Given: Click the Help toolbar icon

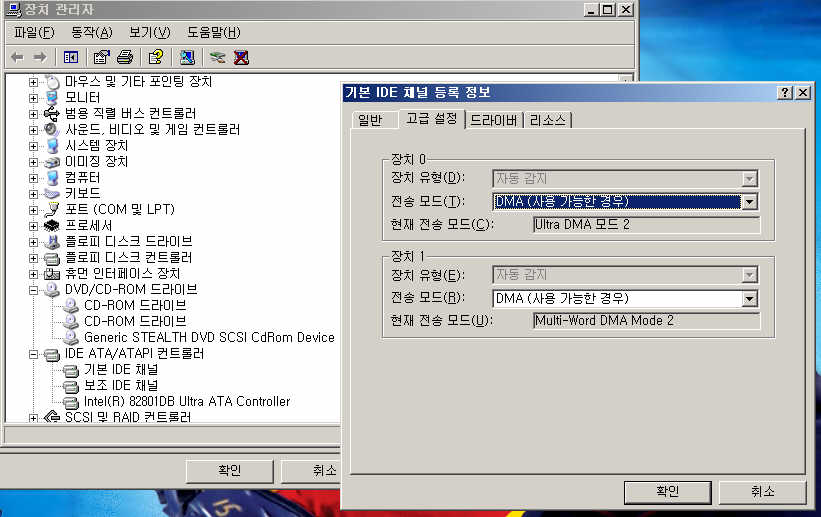Looking at the screenshot, I should click(x=155, y=57).
